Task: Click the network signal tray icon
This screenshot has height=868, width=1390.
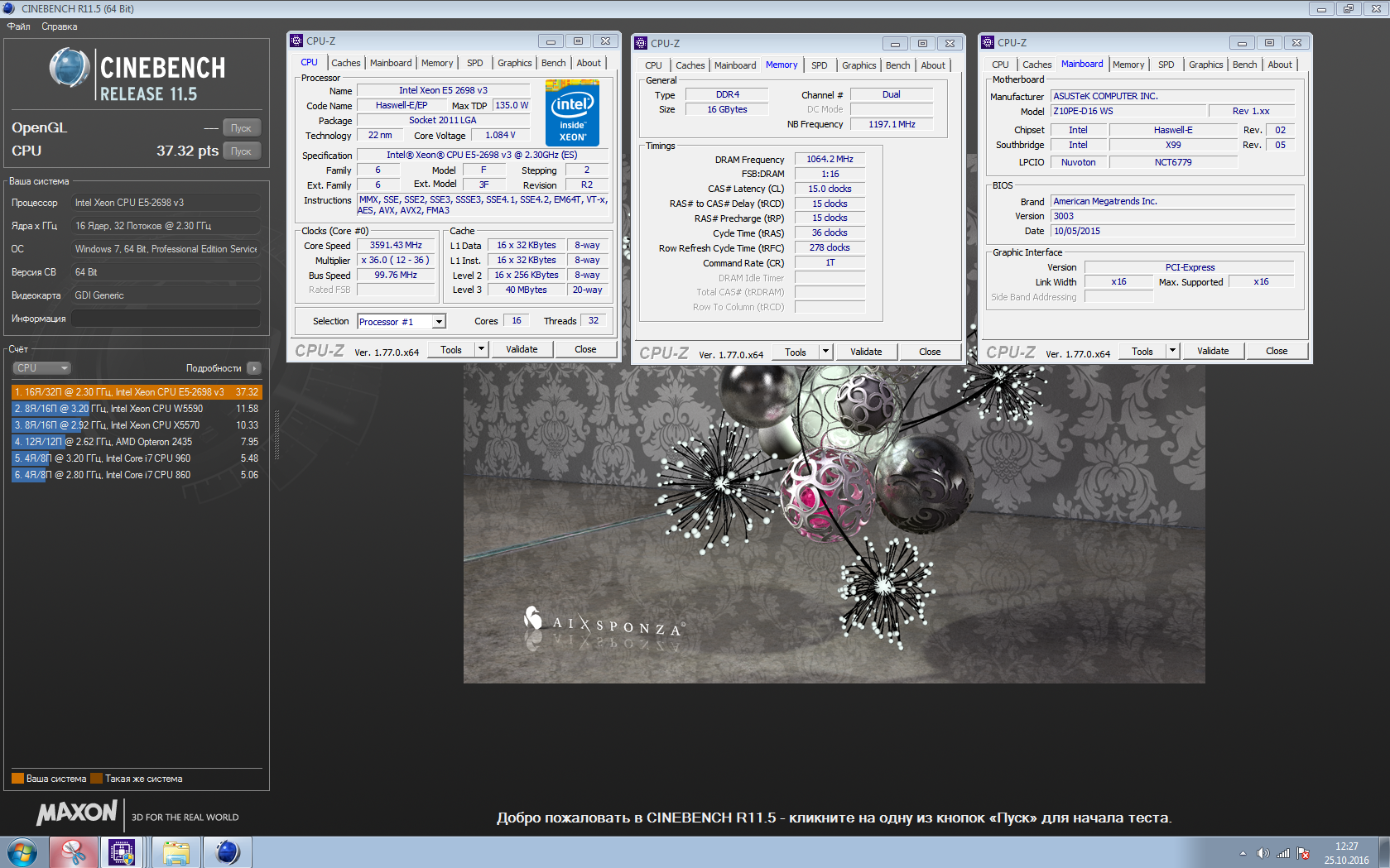Action: (x=1283, y=853)
